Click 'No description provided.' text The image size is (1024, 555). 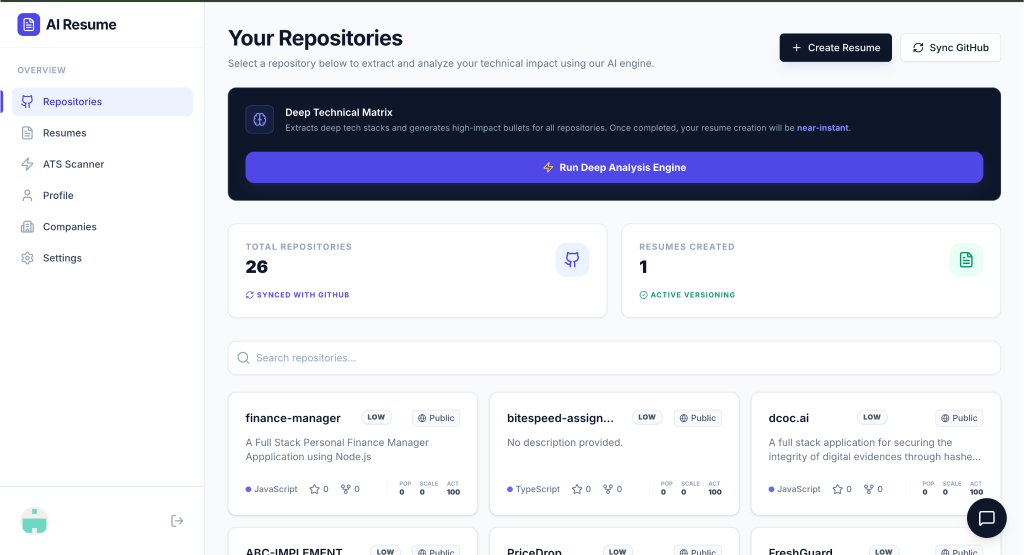tap(565, 443)
